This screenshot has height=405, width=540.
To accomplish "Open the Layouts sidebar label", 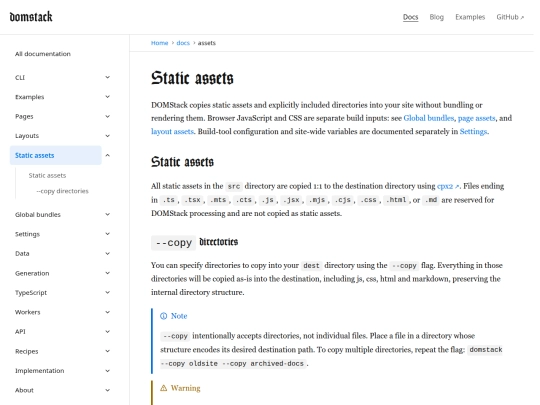I will click(x=27, y=136).
